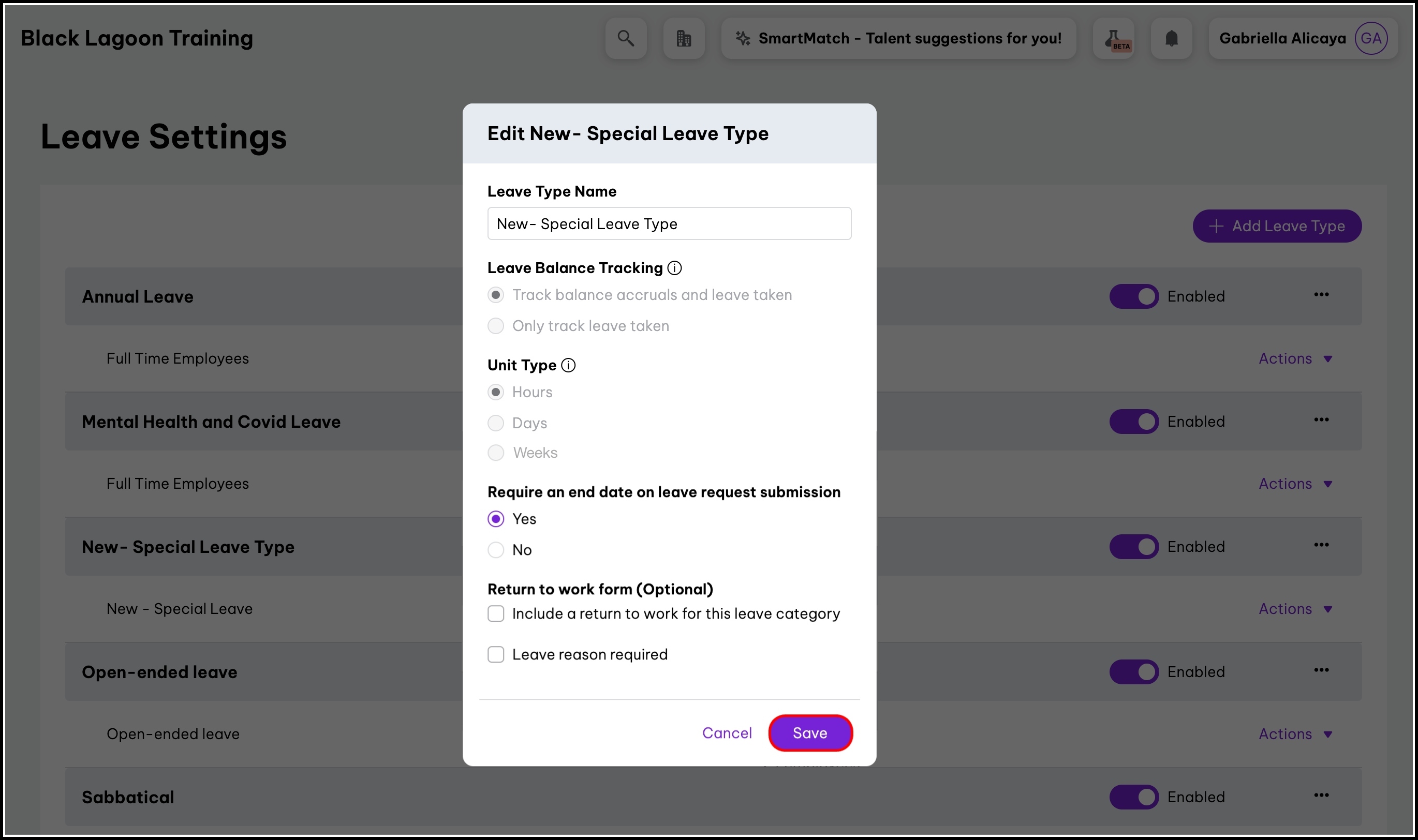Open three-dot menu for Annual Leave
The image size is (1418, 840).
[x=1321, y=294]
